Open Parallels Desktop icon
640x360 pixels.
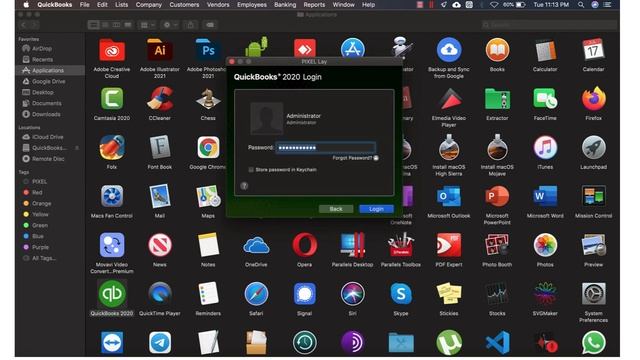tap(353, 245)
